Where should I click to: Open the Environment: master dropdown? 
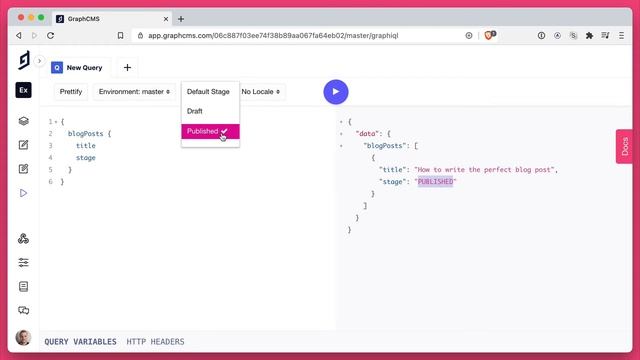coord(134,92)
